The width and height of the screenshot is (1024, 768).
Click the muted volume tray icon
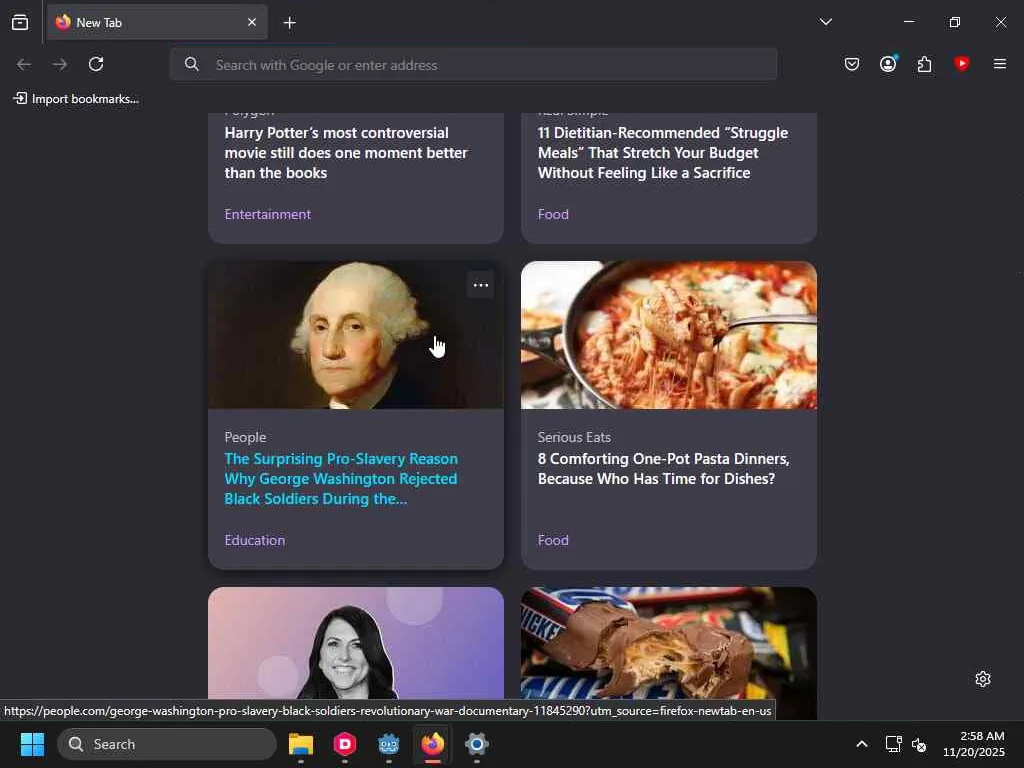click(919, 744)
